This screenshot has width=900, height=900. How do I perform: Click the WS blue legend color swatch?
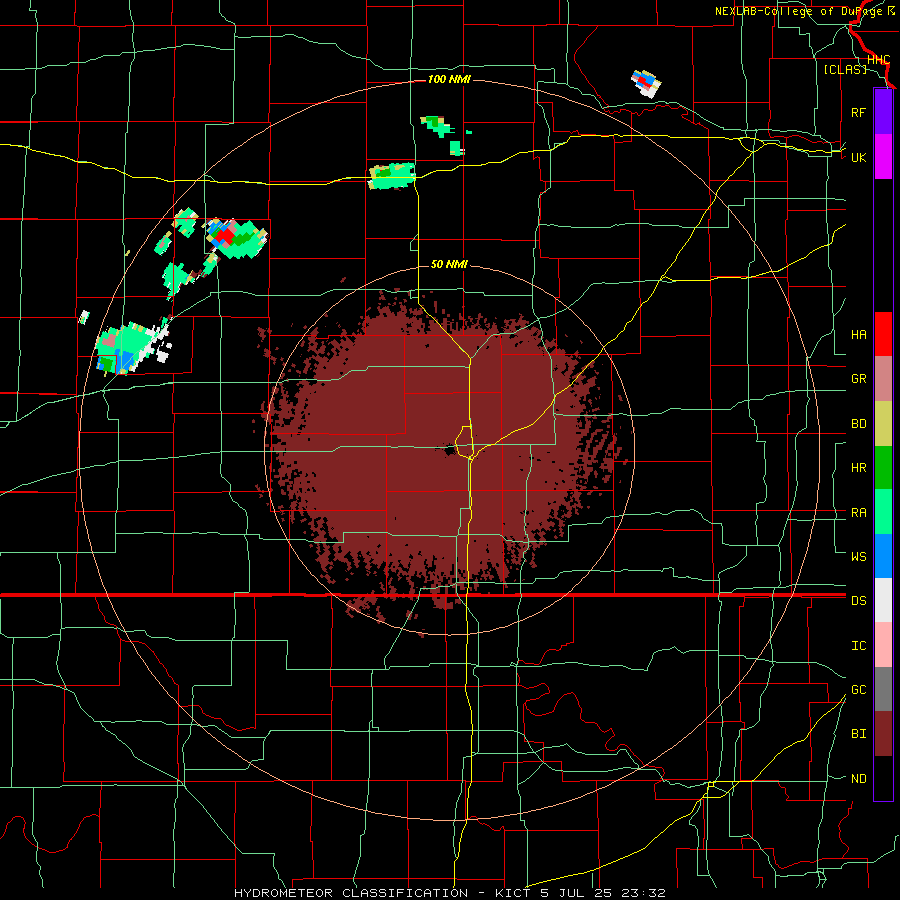coord(883,556)
